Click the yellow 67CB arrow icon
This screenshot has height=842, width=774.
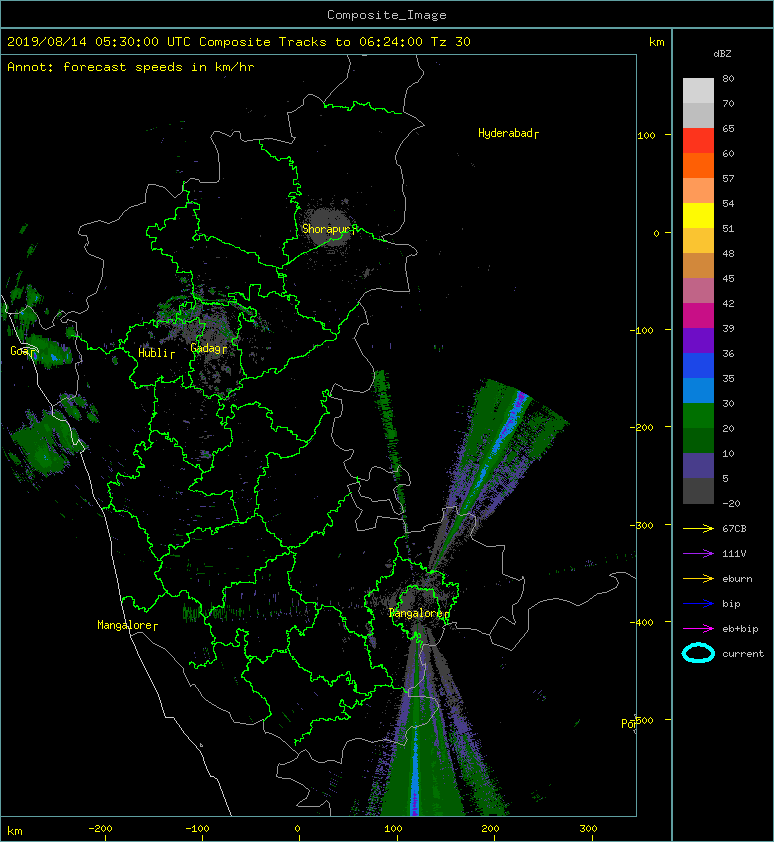(698, 528)
